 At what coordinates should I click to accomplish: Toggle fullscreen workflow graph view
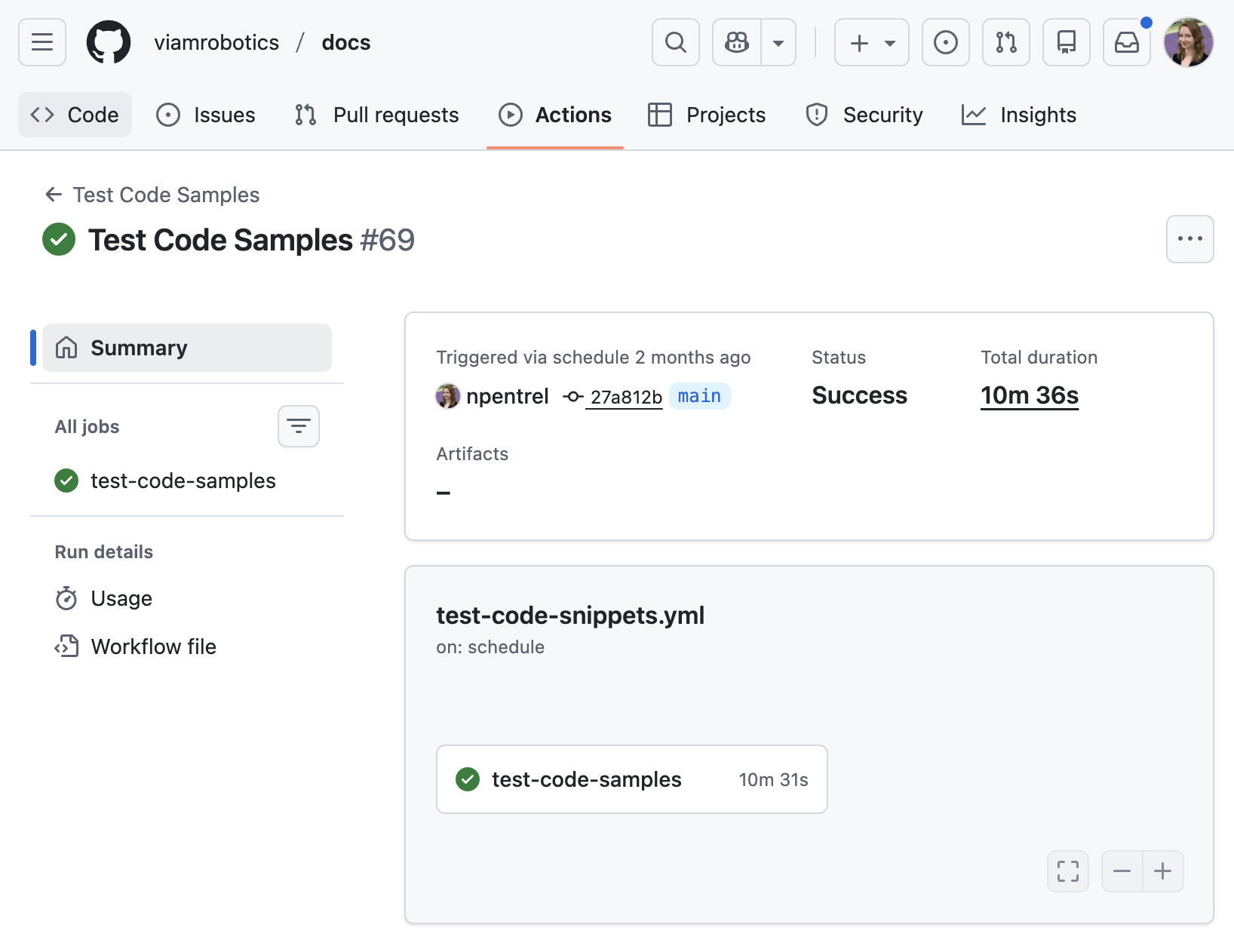[x=1068, y=871]
